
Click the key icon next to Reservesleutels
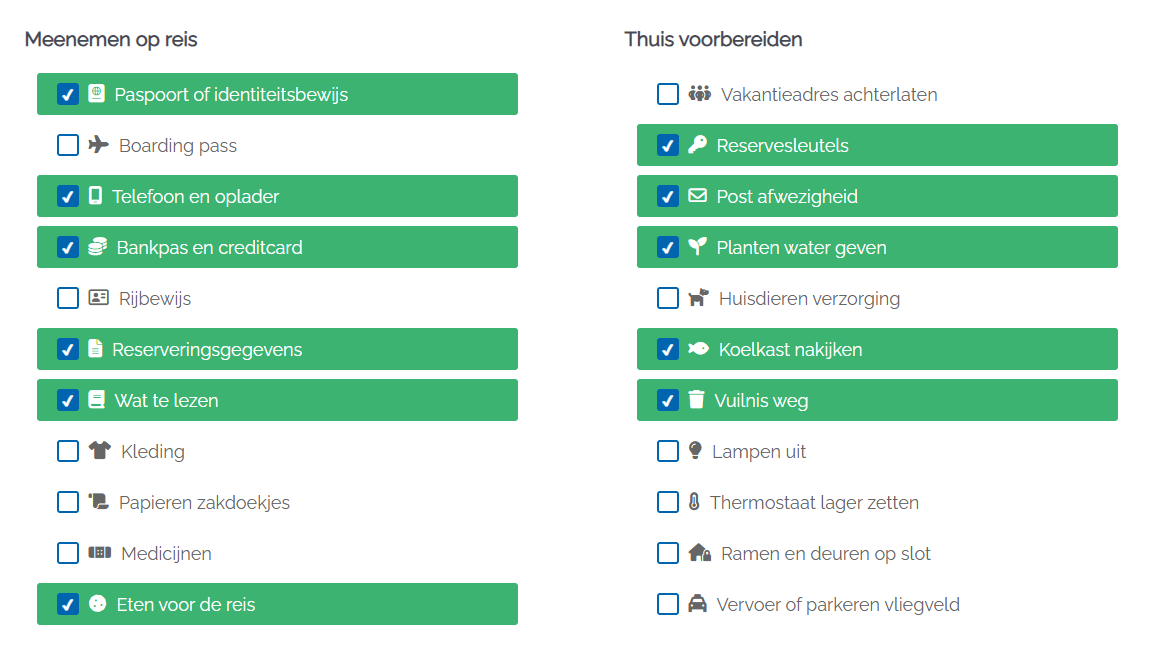click(x=697, y=144)
